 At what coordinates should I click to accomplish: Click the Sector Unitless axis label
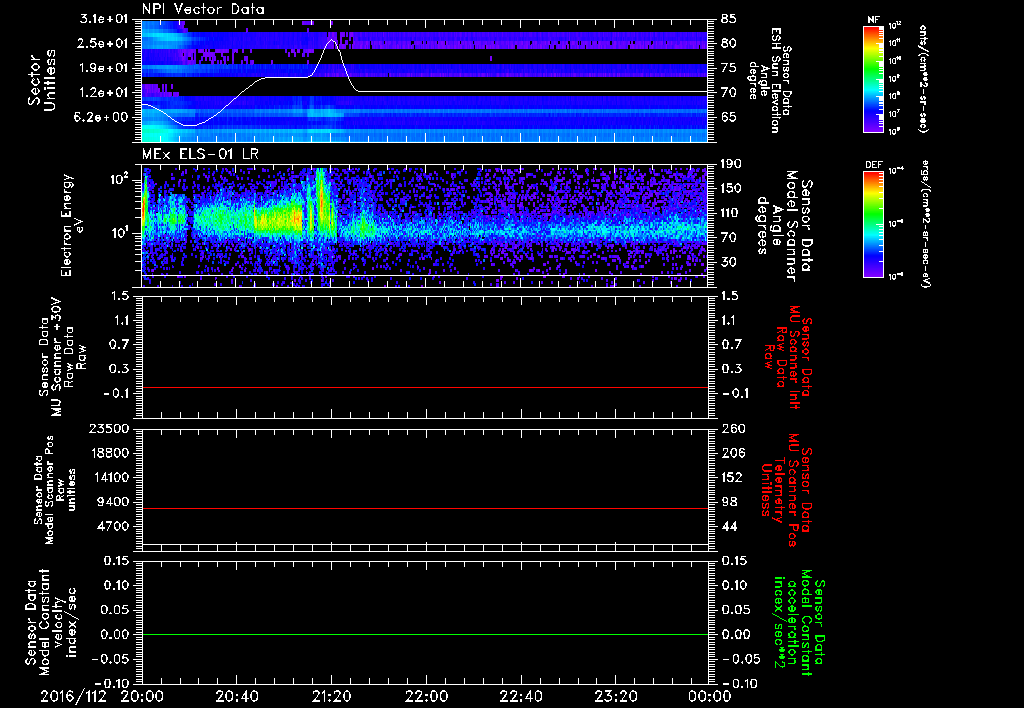click(x=42, y=80)
